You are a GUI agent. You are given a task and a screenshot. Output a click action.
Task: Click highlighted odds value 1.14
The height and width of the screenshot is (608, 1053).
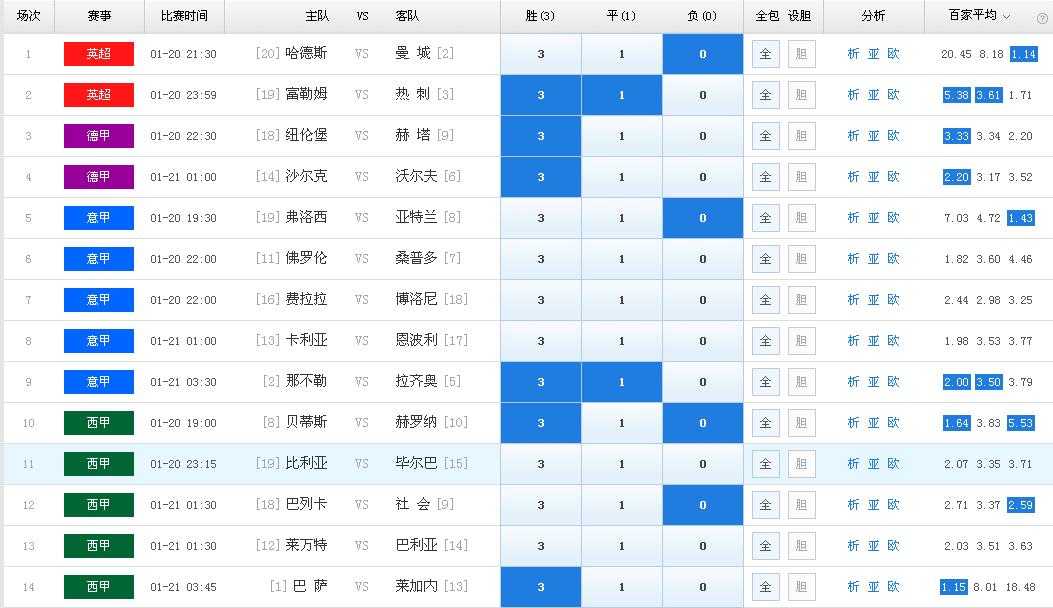(x=1023, y=54)
